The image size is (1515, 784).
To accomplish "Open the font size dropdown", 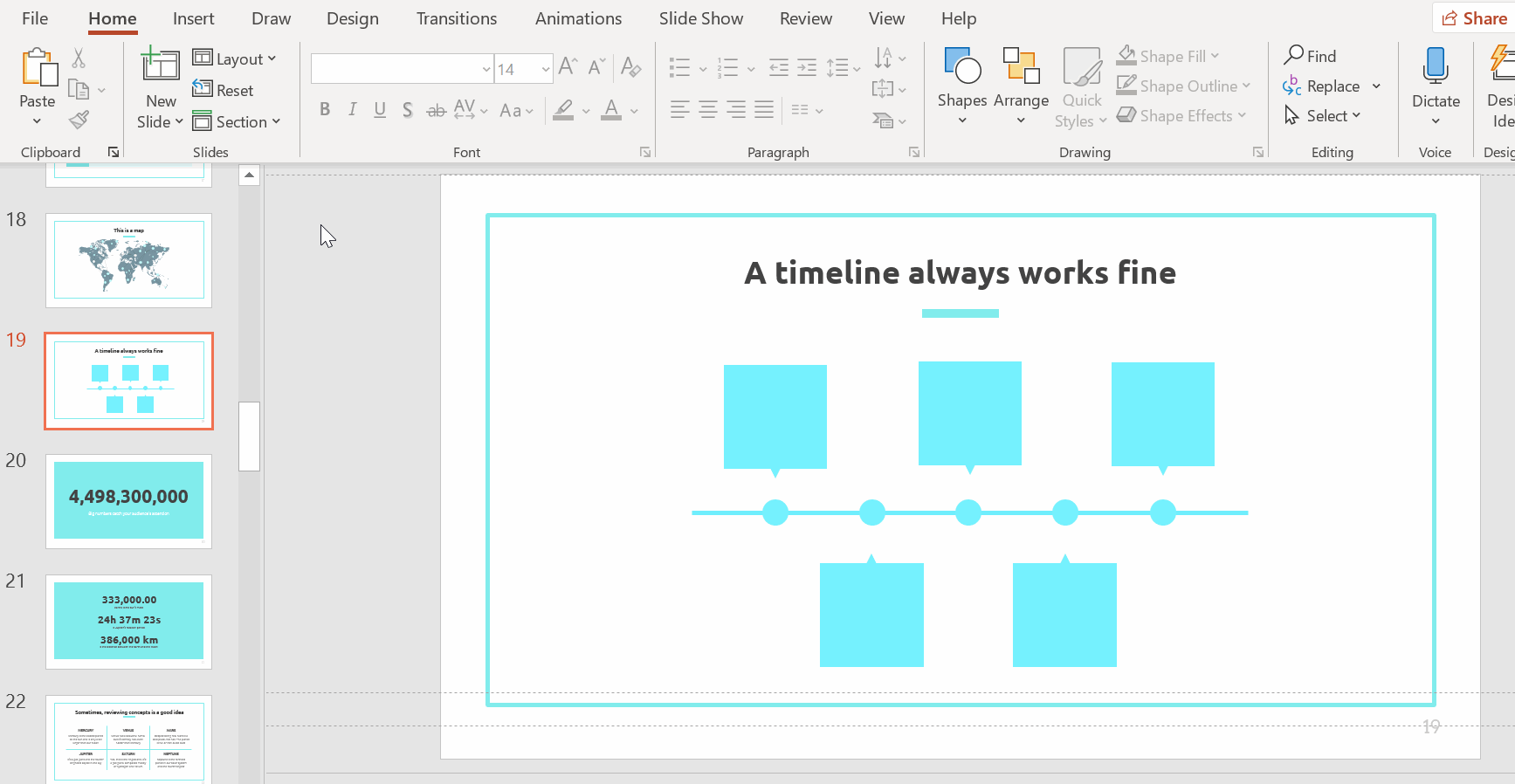I will coord(546,69).
